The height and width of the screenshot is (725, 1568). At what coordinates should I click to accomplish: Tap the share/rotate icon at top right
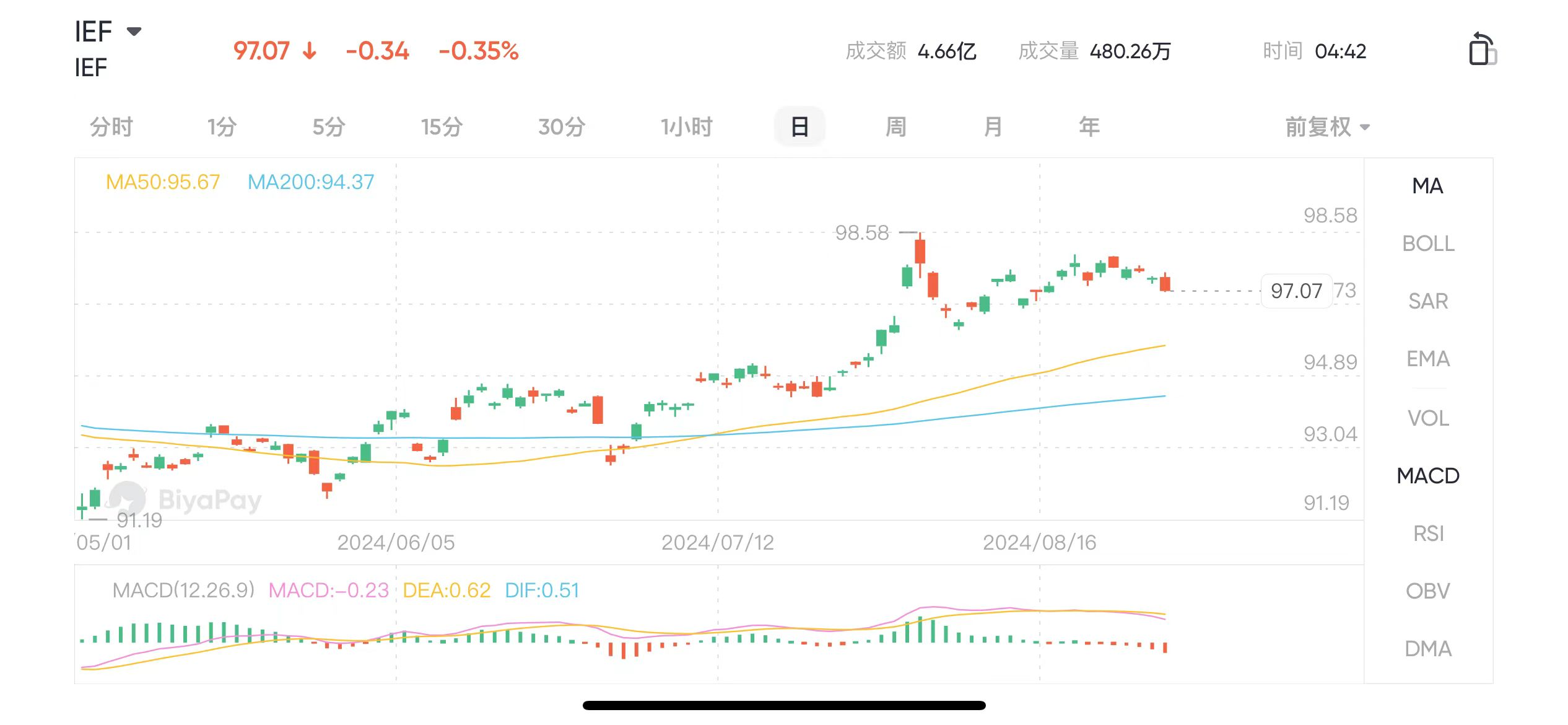(x=1483, y=49)
